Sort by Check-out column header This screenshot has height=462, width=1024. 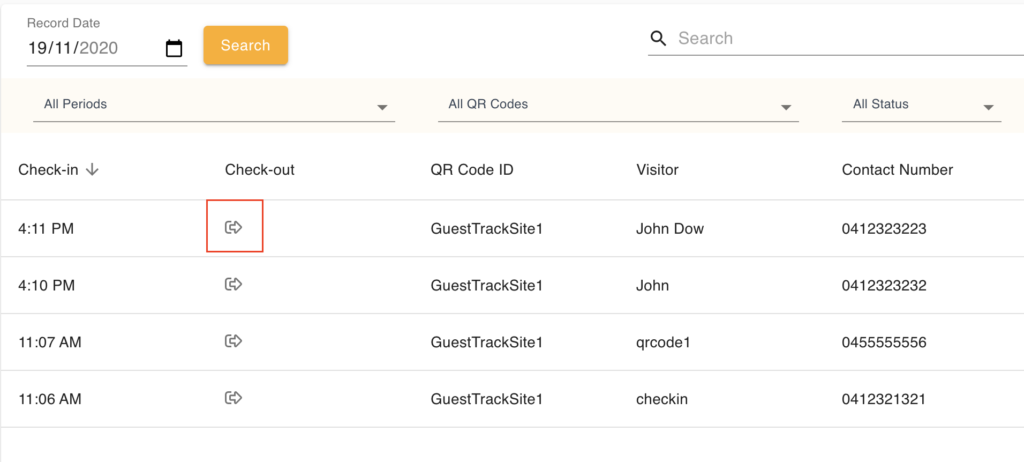tap(259, 170)
